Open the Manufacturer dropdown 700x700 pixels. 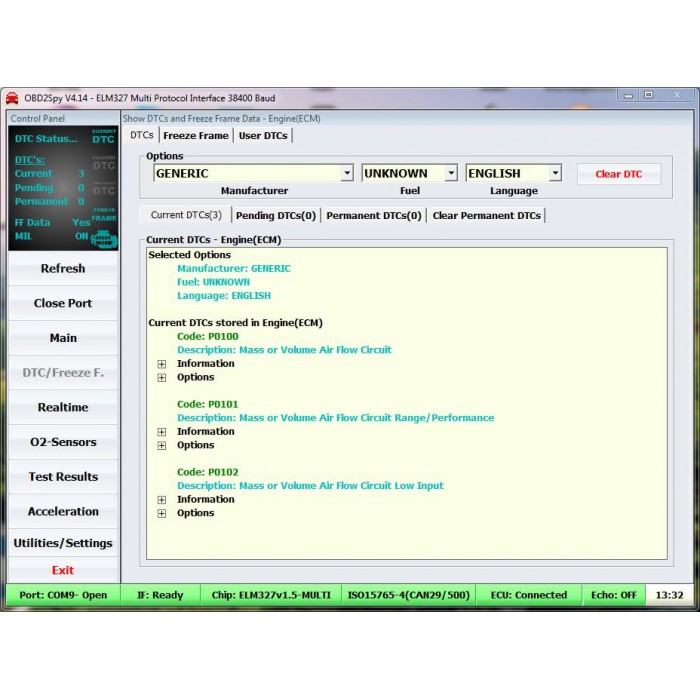point(347,174)
